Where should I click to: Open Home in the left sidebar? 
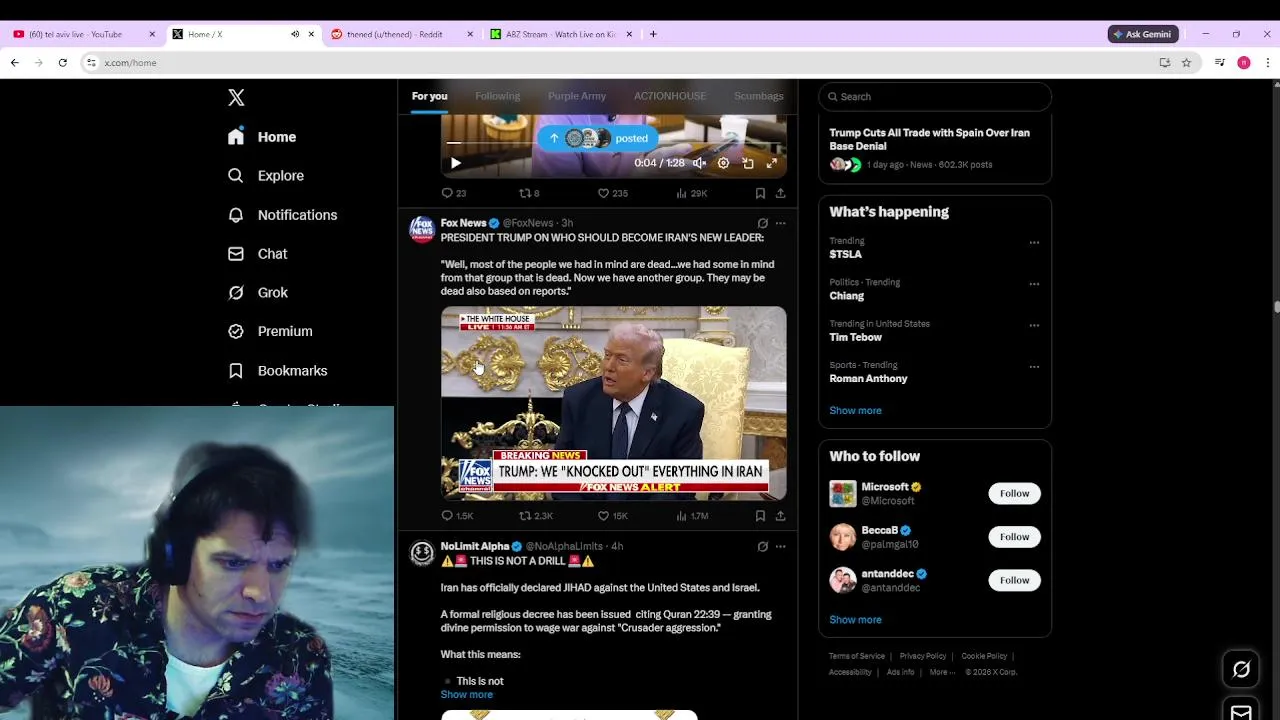tap(262, 137)
